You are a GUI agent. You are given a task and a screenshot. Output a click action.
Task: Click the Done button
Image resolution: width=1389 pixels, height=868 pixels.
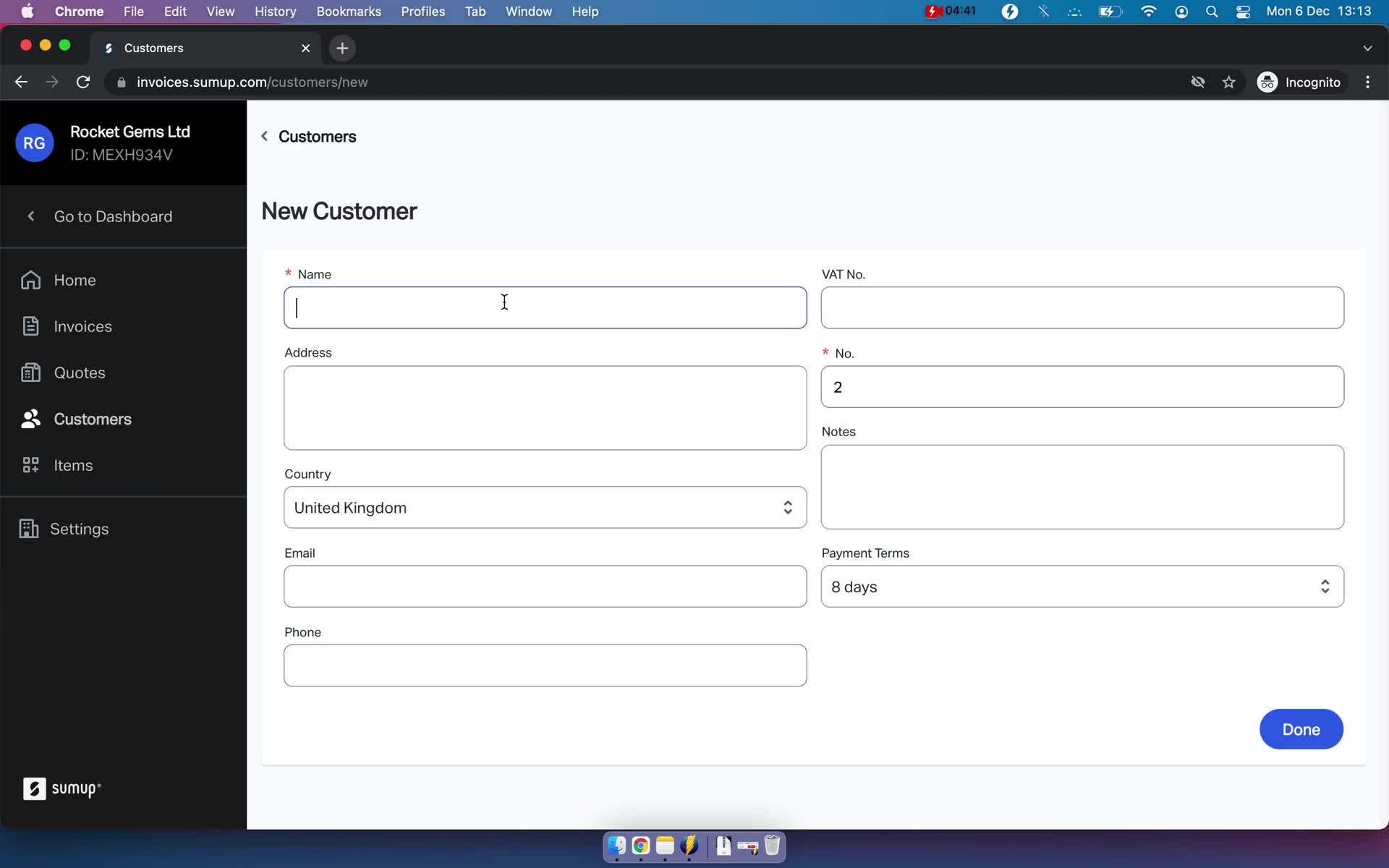pyautogui.click(x=1301, y=729)
